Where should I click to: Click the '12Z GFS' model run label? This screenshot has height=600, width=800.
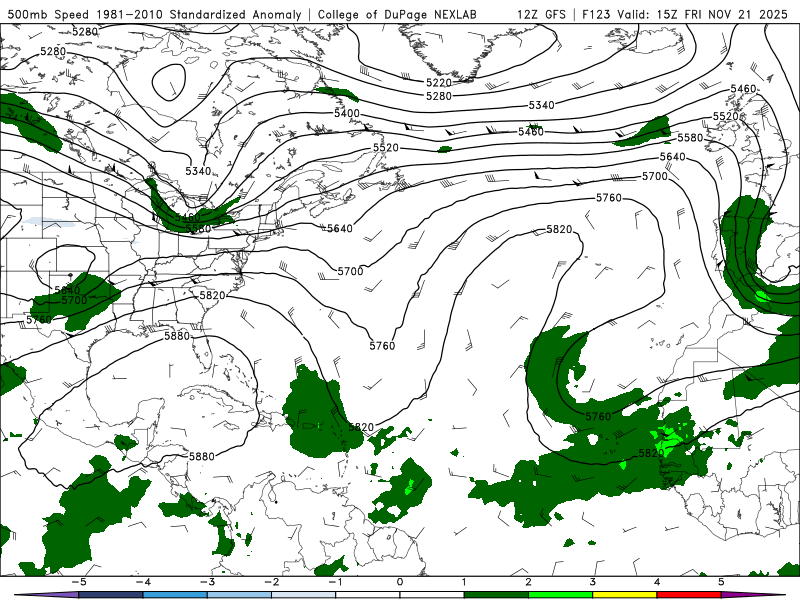pyautogui.click(x=541, y=14)
